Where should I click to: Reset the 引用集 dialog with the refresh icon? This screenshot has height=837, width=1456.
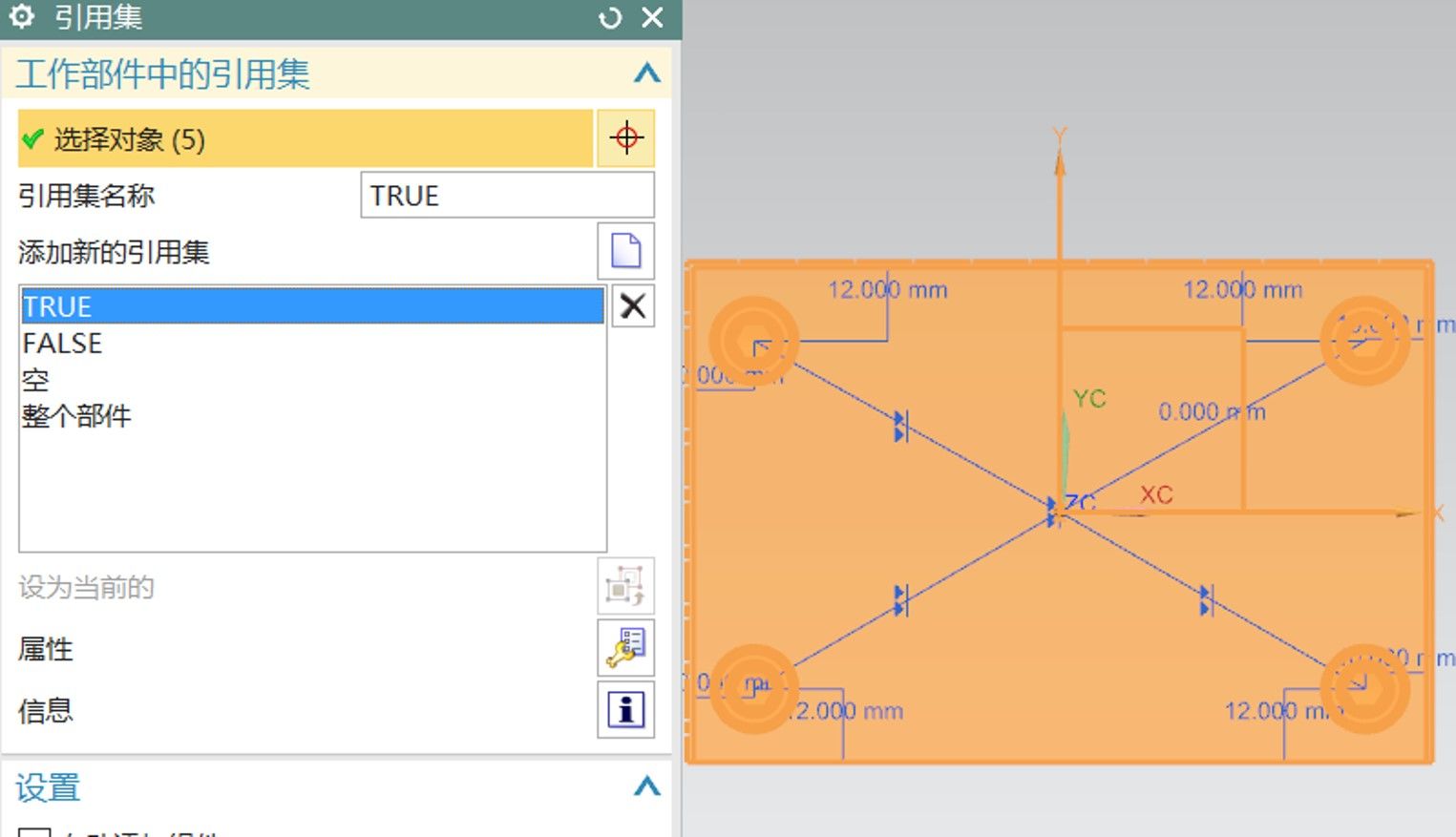[610, 17]
